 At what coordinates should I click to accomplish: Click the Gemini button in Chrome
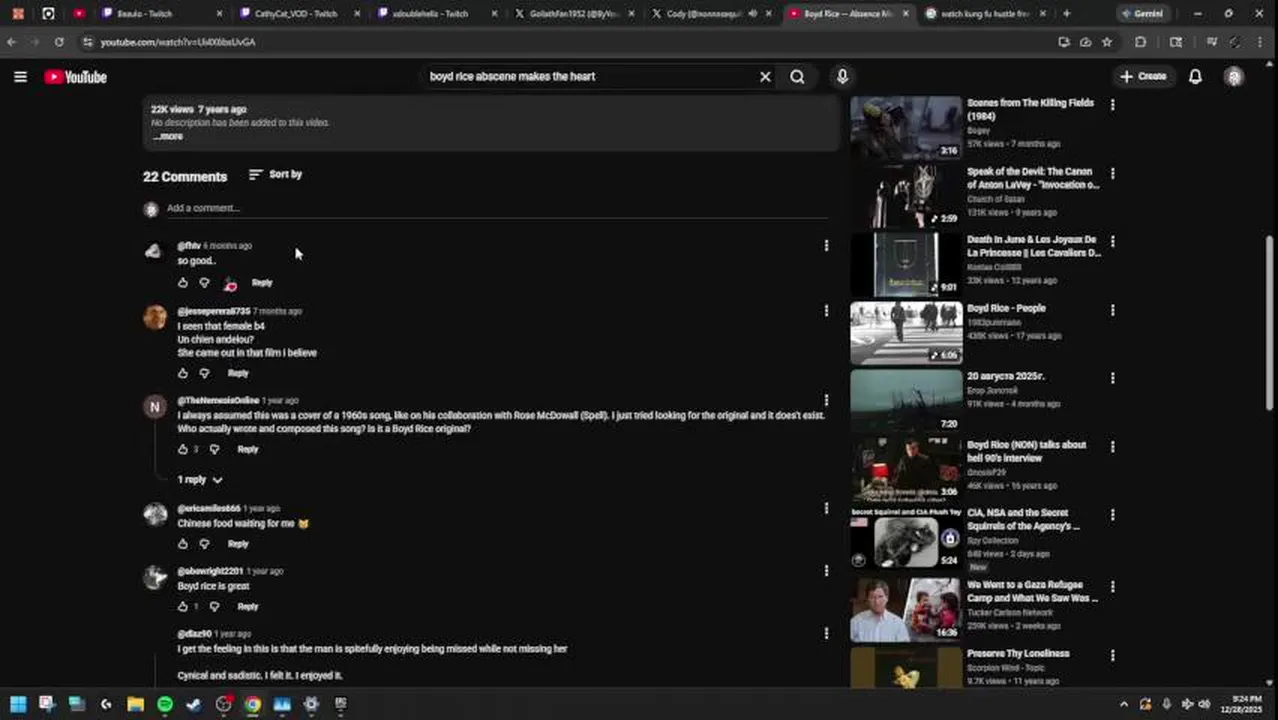1142,14
